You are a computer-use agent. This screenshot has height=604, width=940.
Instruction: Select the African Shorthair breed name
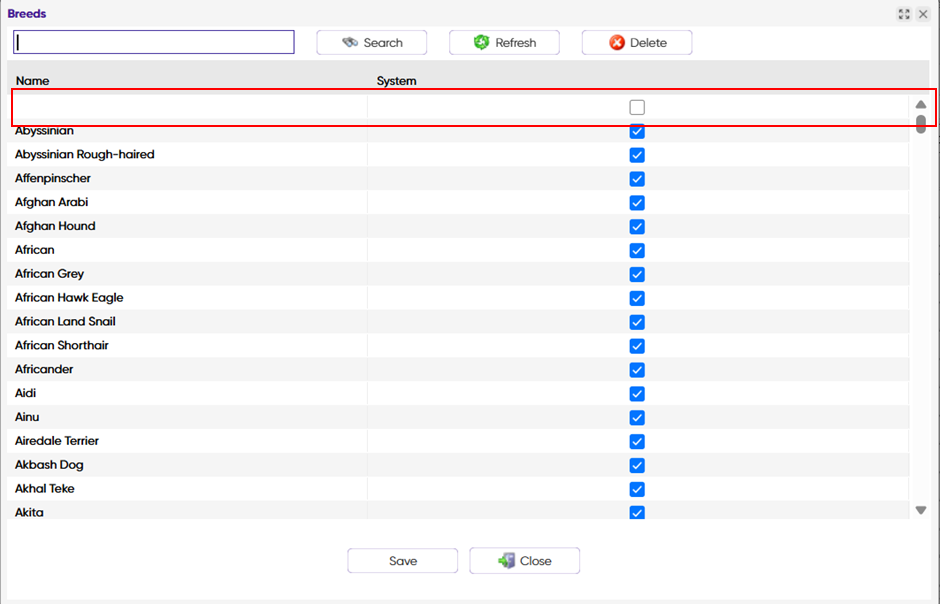click(x=62, y=346)
